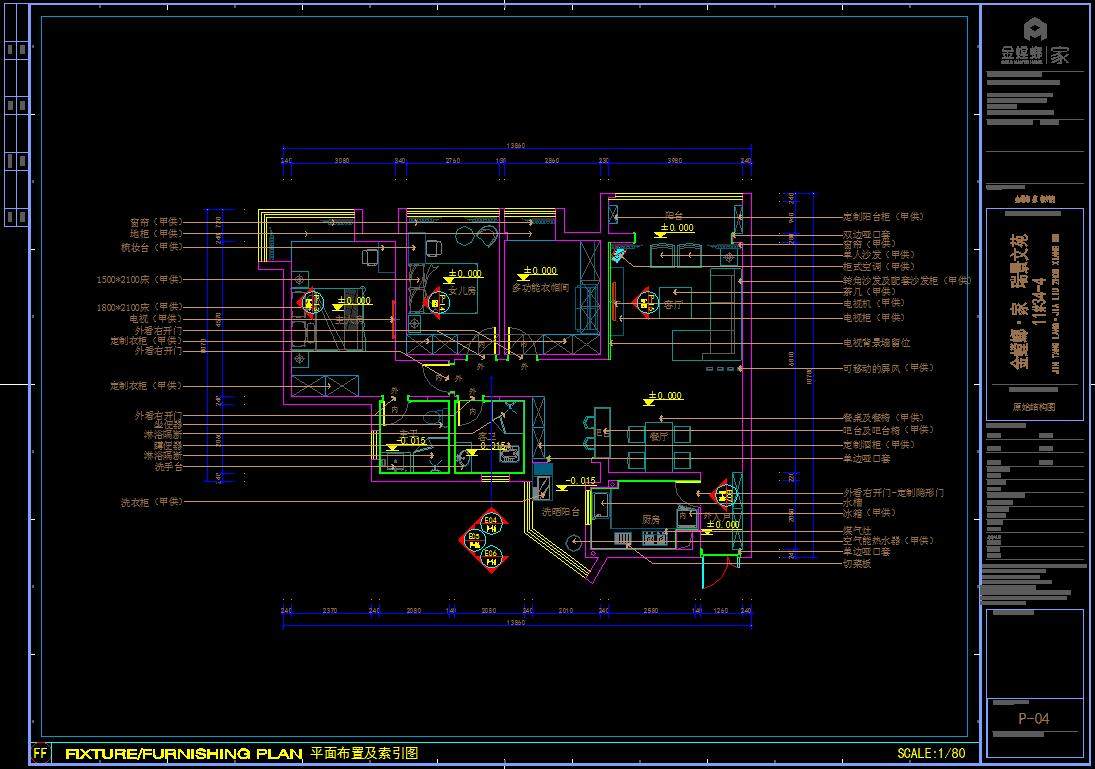Select the SCALE:1/80 text

pos(931,753)
